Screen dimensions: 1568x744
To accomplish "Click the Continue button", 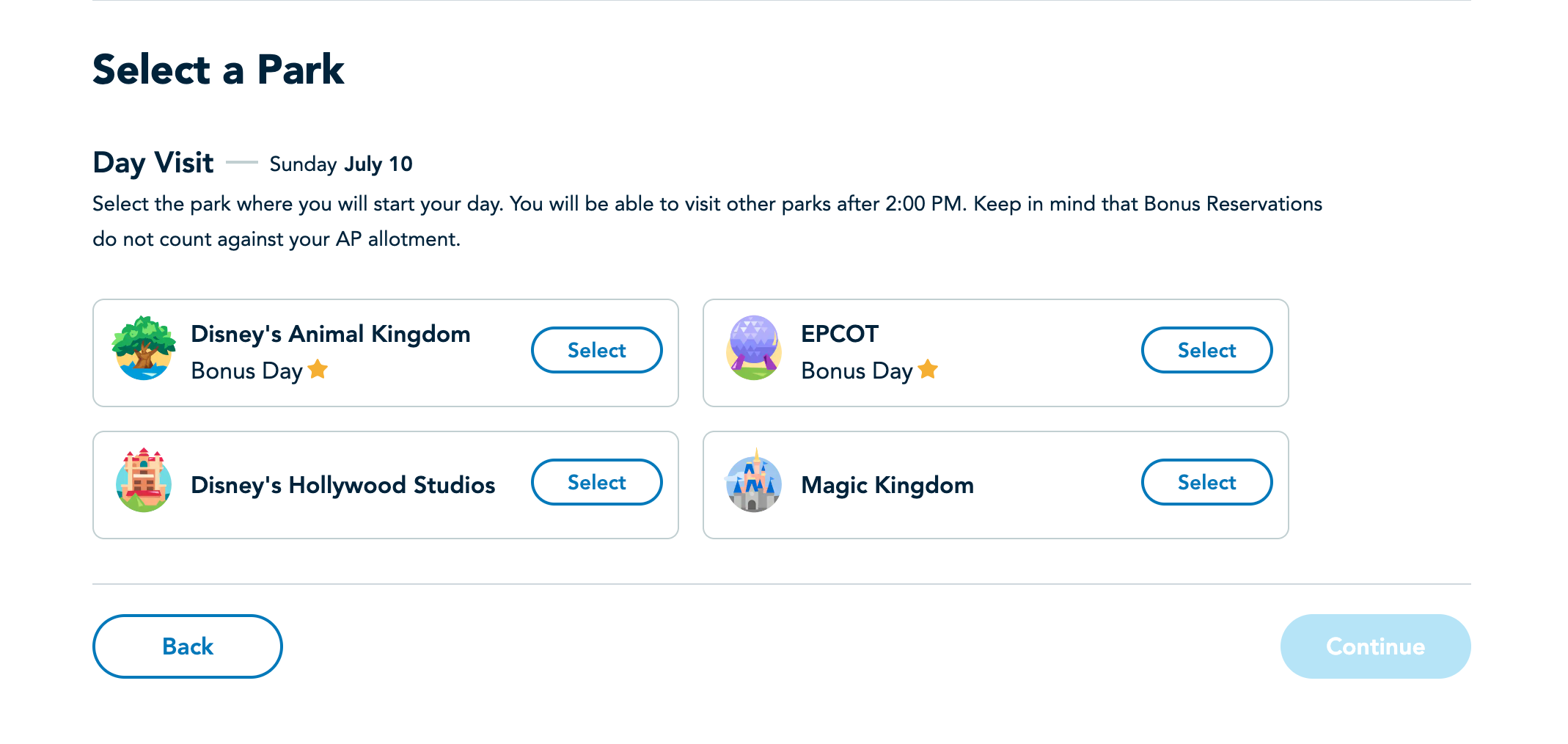I will tap(1375, 646).
